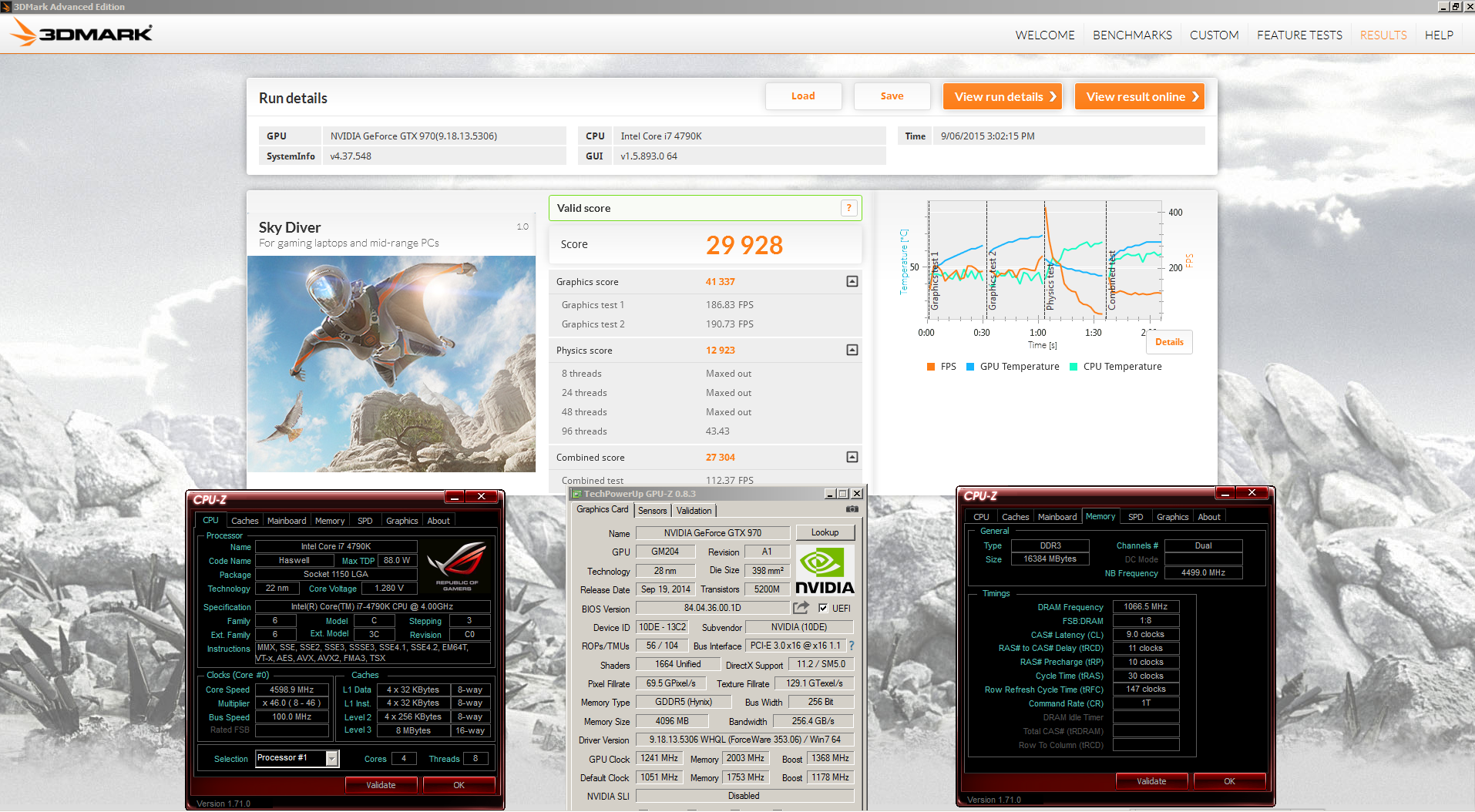Select the Graphics Card tab in GPU-Z
This screenshot has height=812, width=1475.
click(x=602, y=509)
